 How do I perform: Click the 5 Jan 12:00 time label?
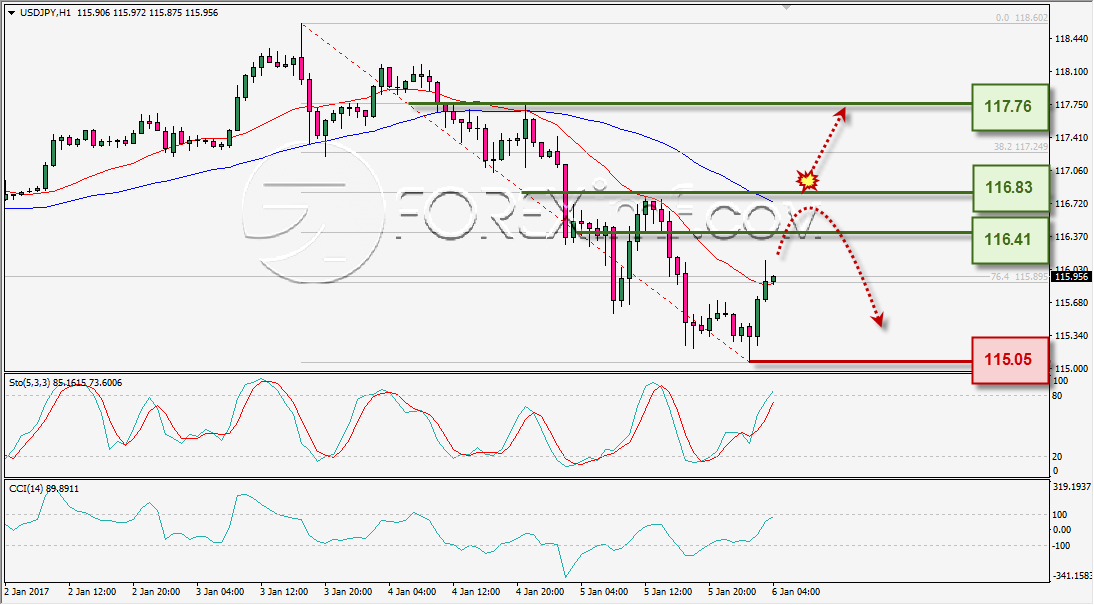(x=668, y=592)
